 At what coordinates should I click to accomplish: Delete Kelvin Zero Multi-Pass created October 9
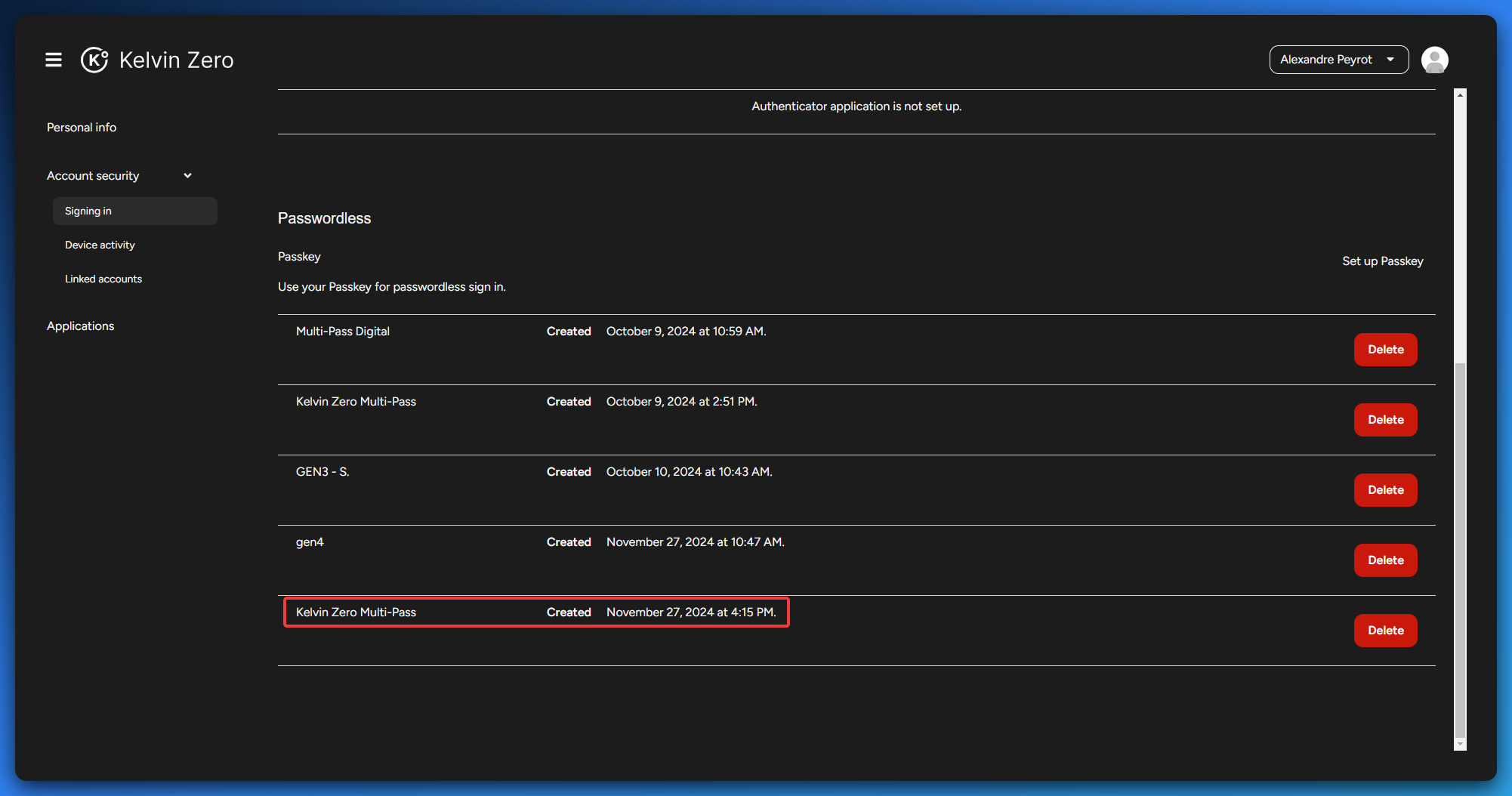click(1385, 420)
